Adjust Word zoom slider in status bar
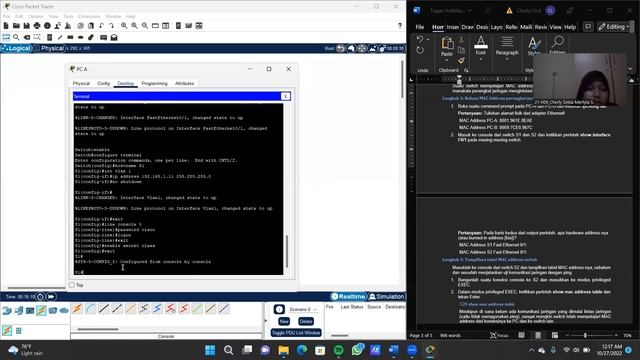 (x=591, y=336)
